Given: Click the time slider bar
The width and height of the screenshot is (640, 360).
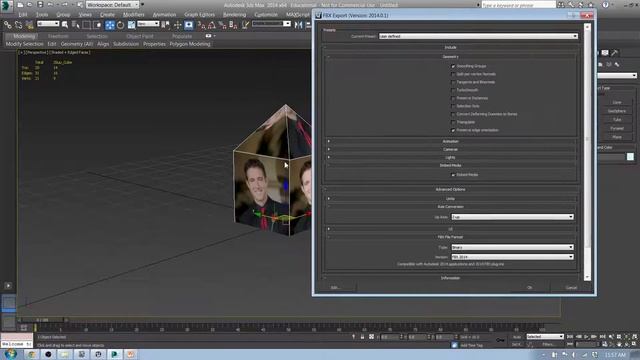Looking at the screenshot, I should 43,320.
